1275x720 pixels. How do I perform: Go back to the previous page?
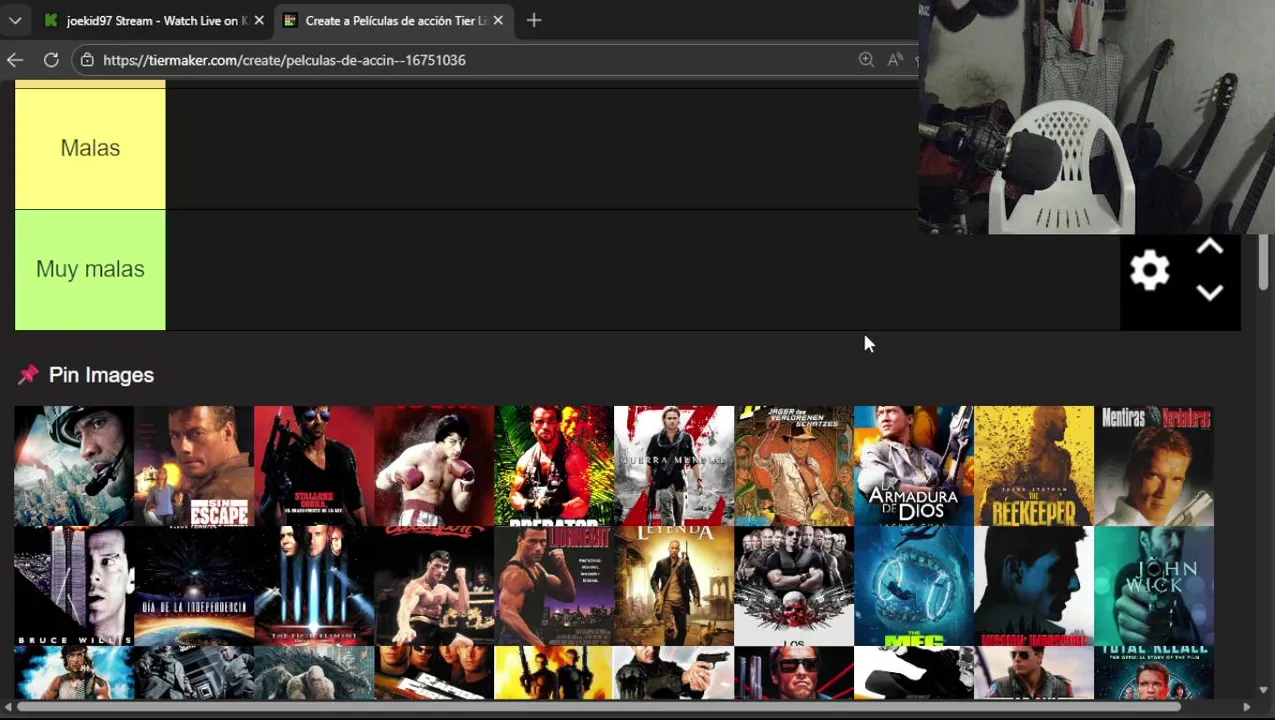coord(15,60)
